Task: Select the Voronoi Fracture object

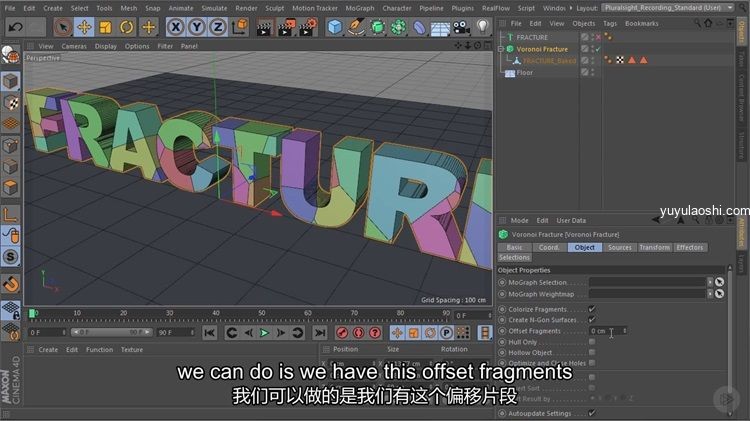Action: [x=542, y=49]
